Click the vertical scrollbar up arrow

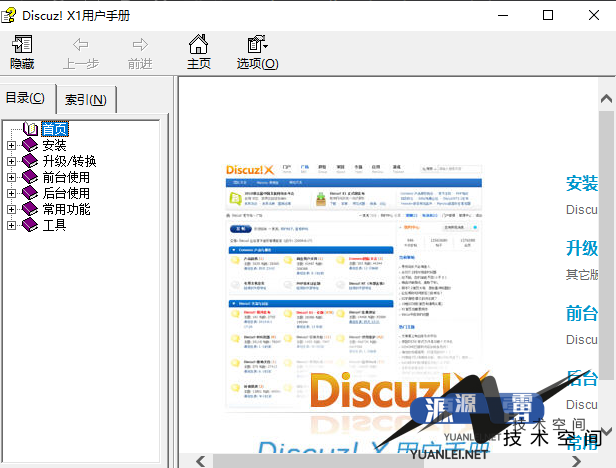pyautogui.click(x=606, y=99)
